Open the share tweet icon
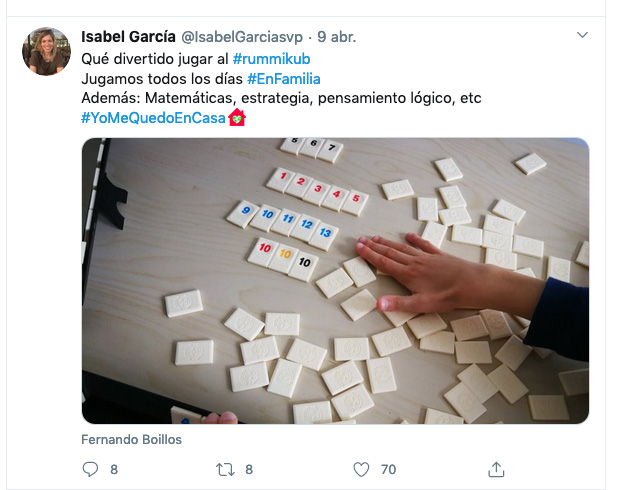 coord(496,468)
